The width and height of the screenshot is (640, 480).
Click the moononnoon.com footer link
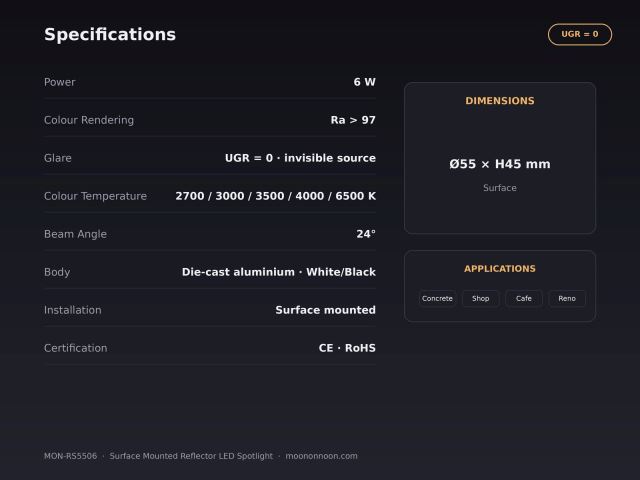(321, 456)
